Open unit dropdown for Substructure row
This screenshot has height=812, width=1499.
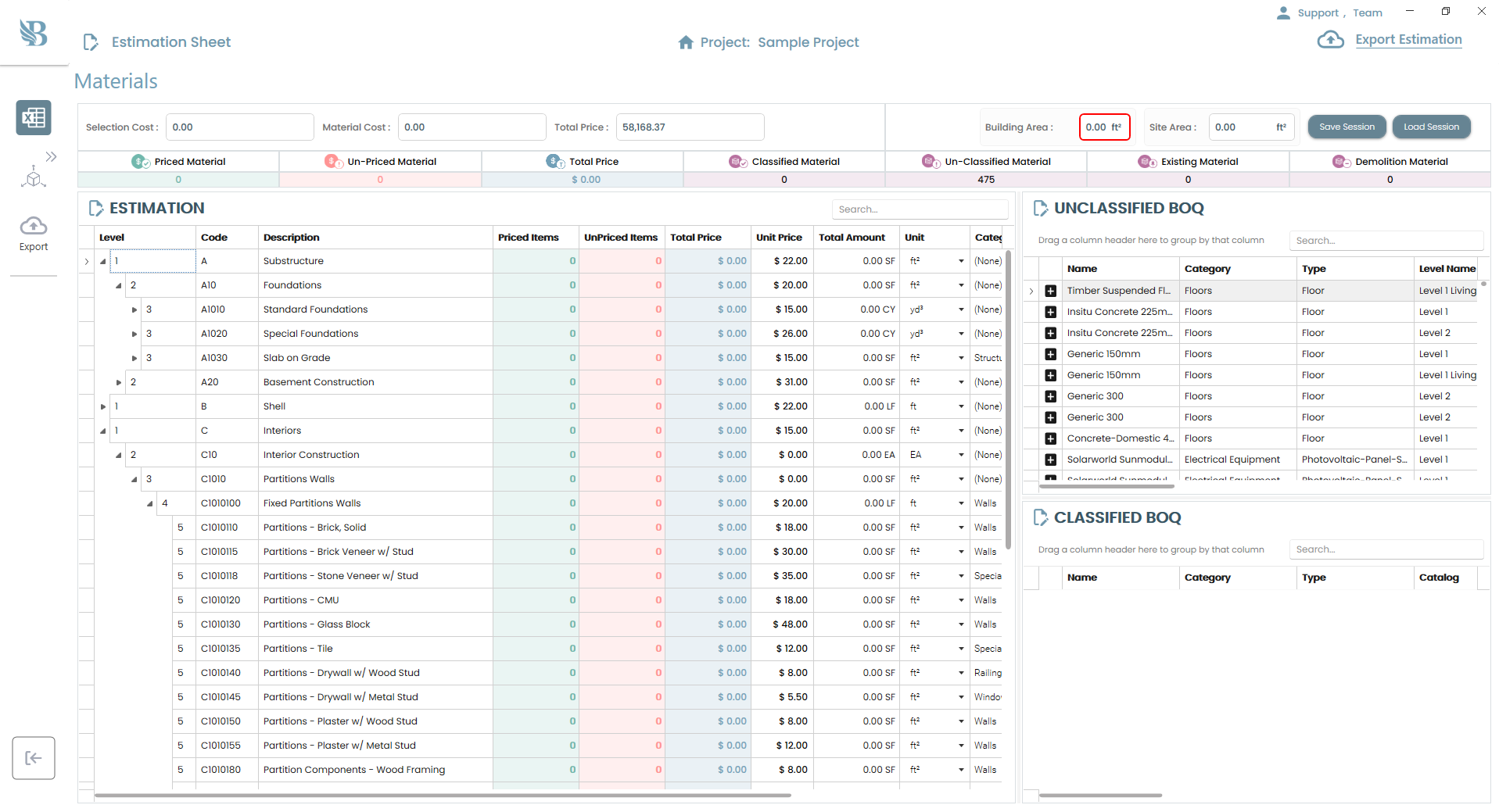(x=961, y=262)
